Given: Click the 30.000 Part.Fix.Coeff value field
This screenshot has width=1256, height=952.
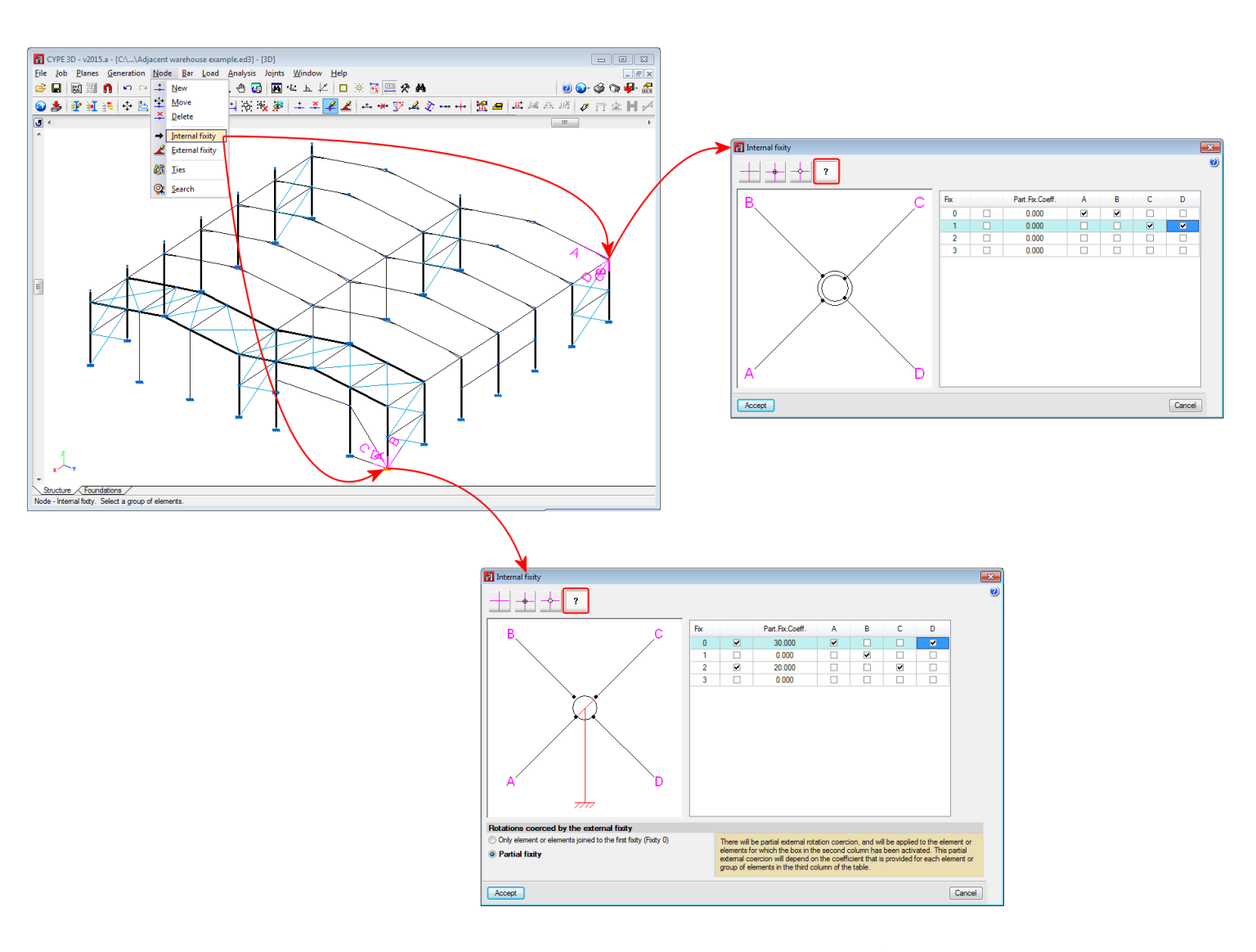Looking at the screenshot, I should tap(784, 643).
